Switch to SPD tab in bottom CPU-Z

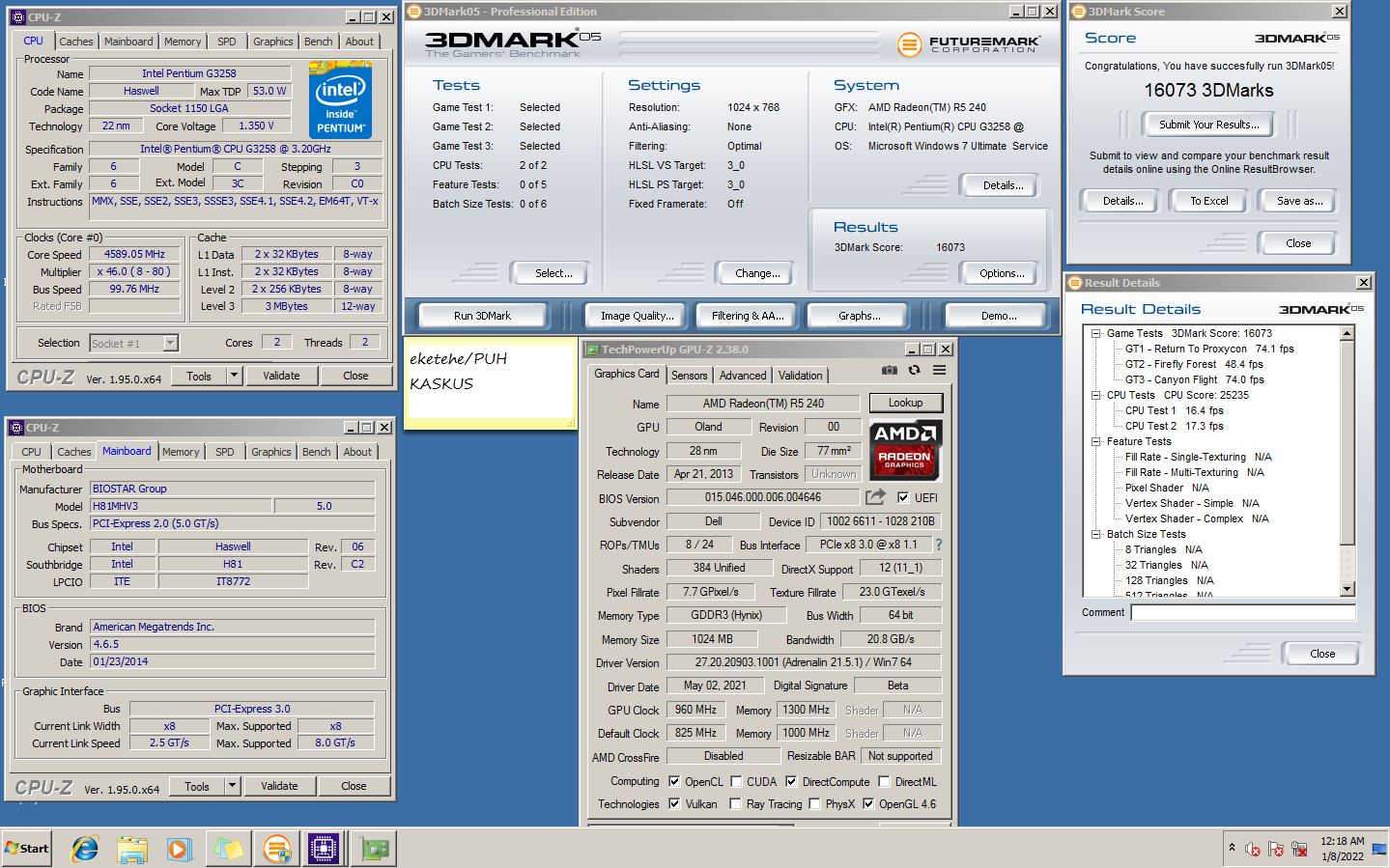[225, 452]
